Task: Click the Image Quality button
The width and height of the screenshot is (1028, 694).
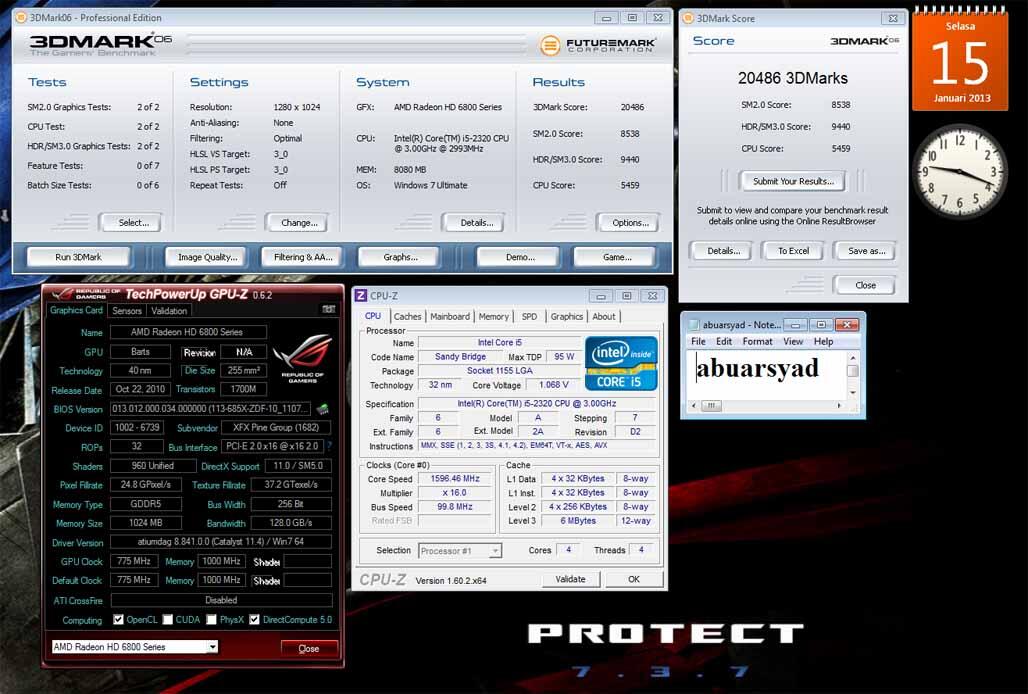Action: [207, 257]
